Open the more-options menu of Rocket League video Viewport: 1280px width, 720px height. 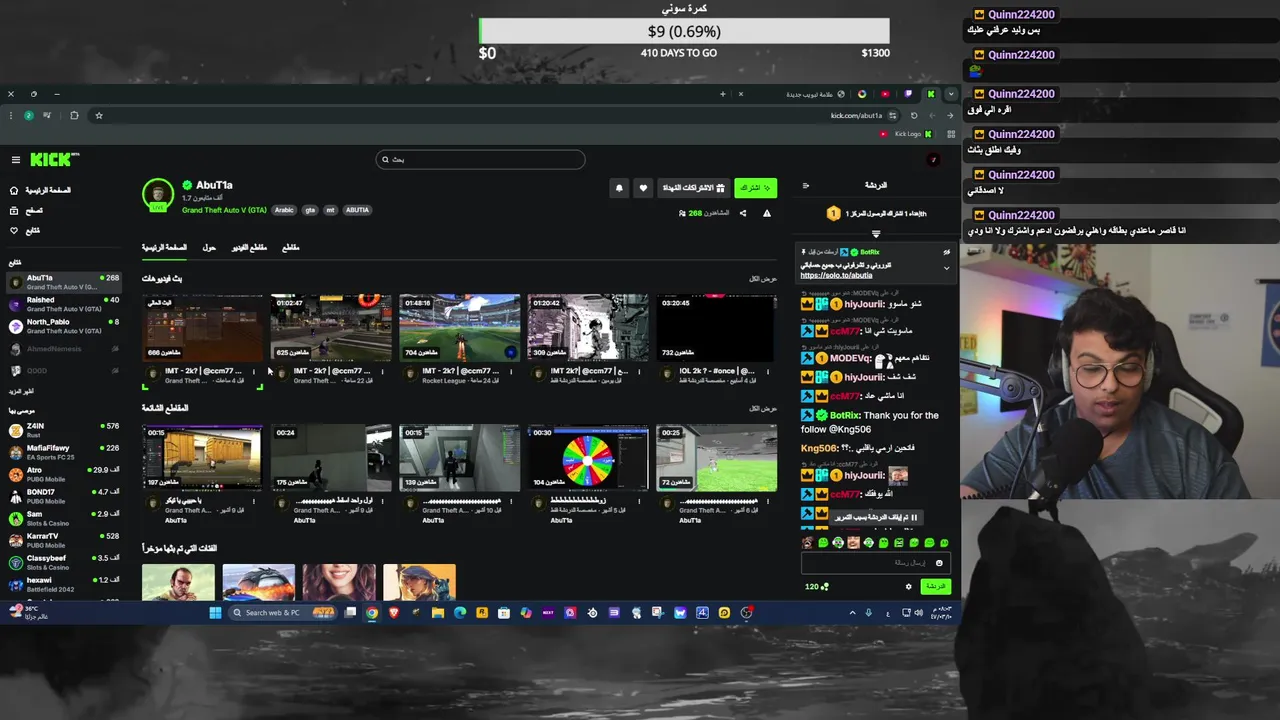pos(511,372)
